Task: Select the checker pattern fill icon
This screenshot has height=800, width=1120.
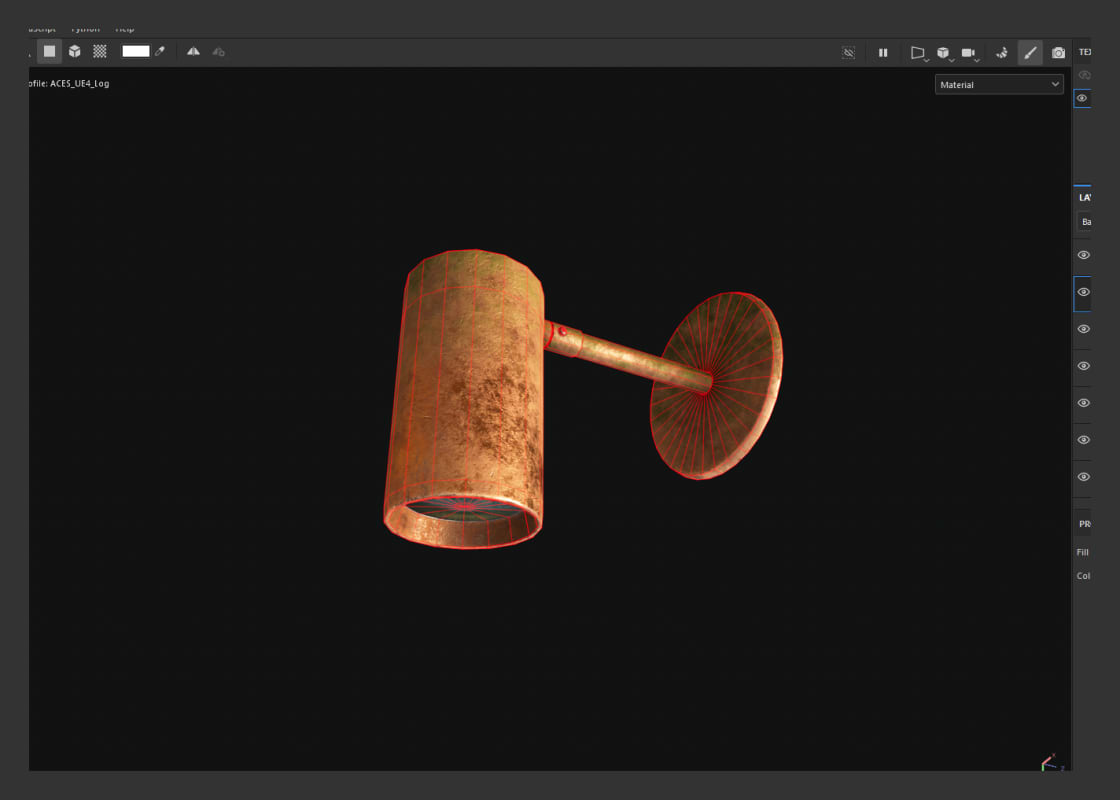Action: pos(100,52)
